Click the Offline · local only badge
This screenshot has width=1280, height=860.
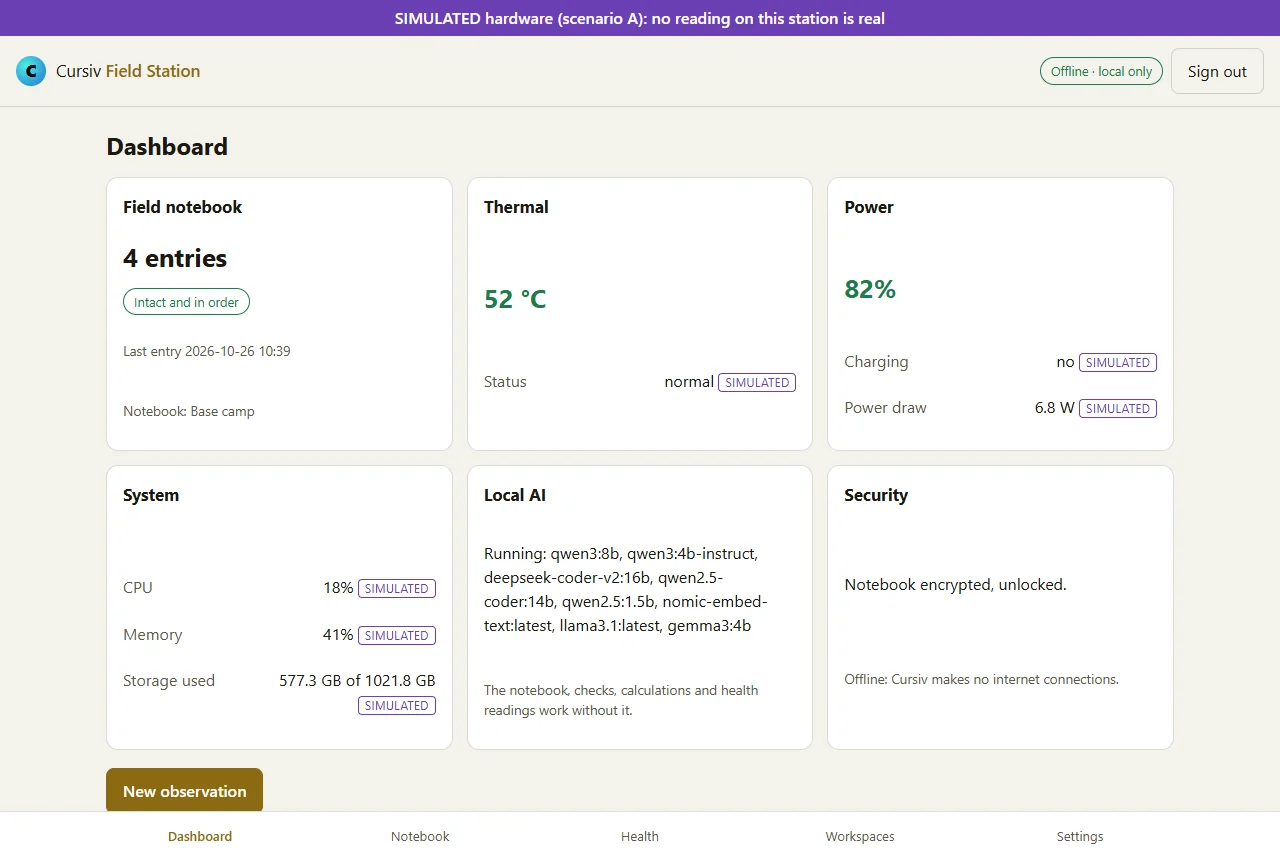(1101, 71)
